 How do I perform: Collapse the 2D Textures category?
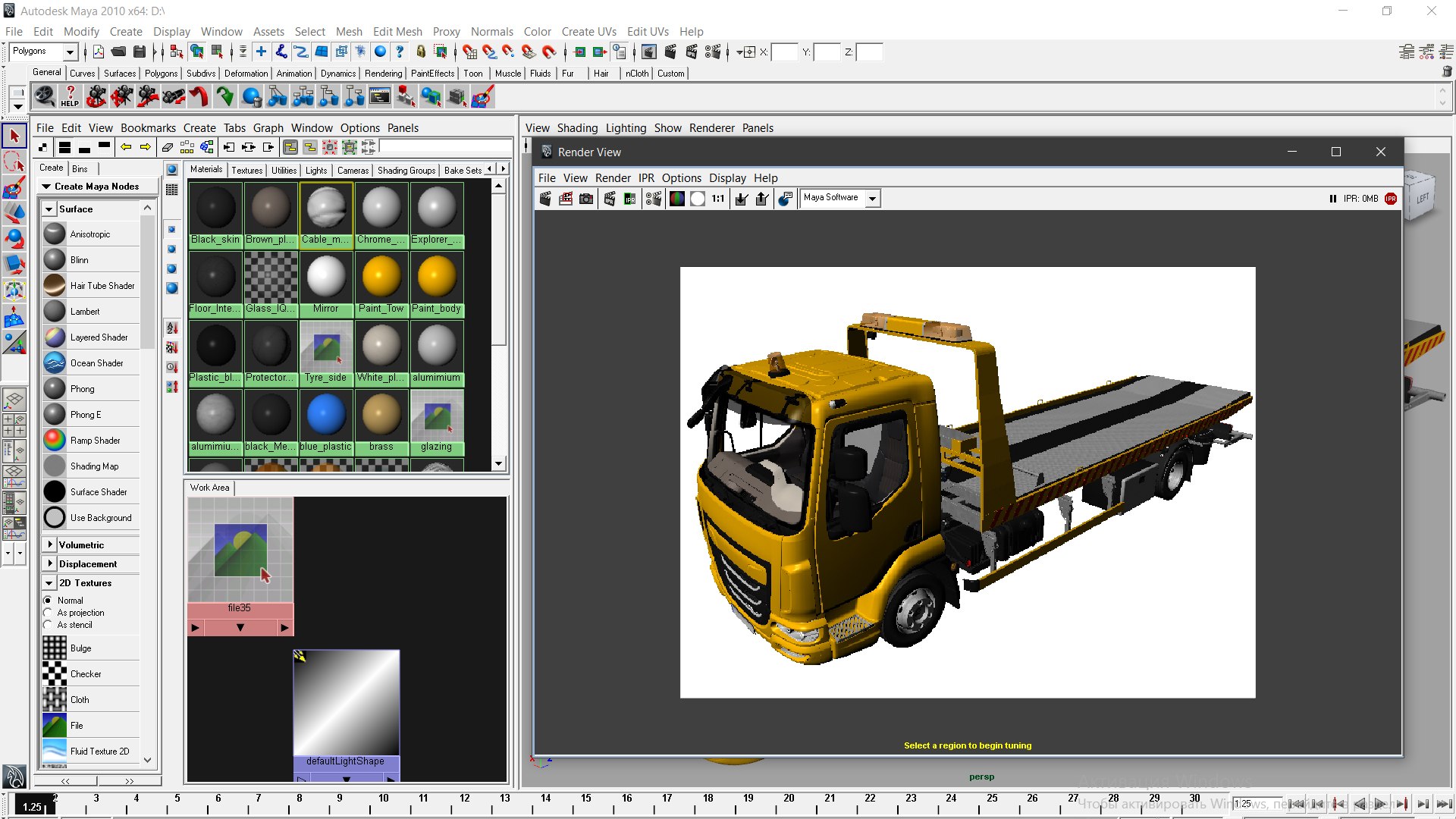click(49, 583)
